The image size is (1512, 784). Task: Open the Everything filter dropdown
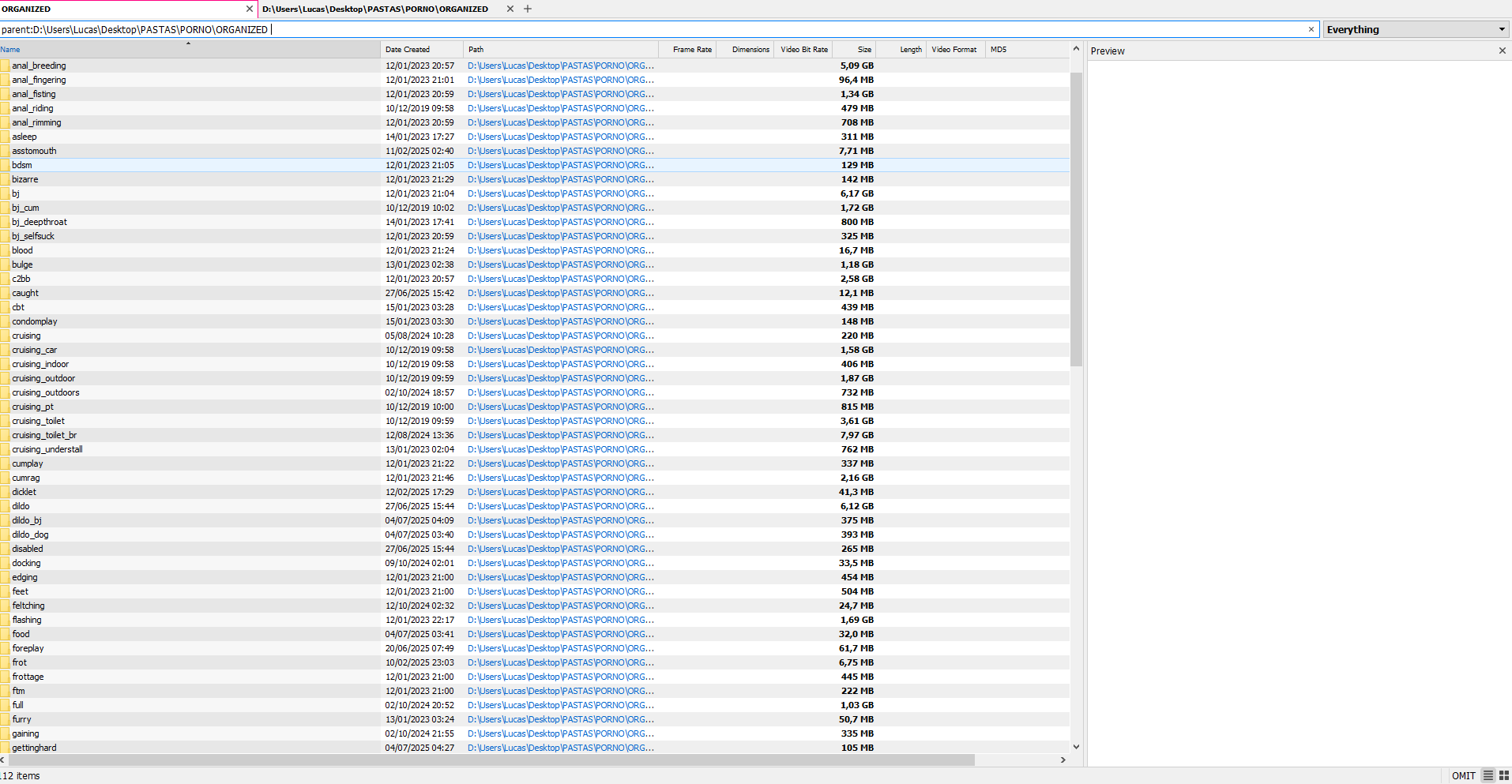1416,29
